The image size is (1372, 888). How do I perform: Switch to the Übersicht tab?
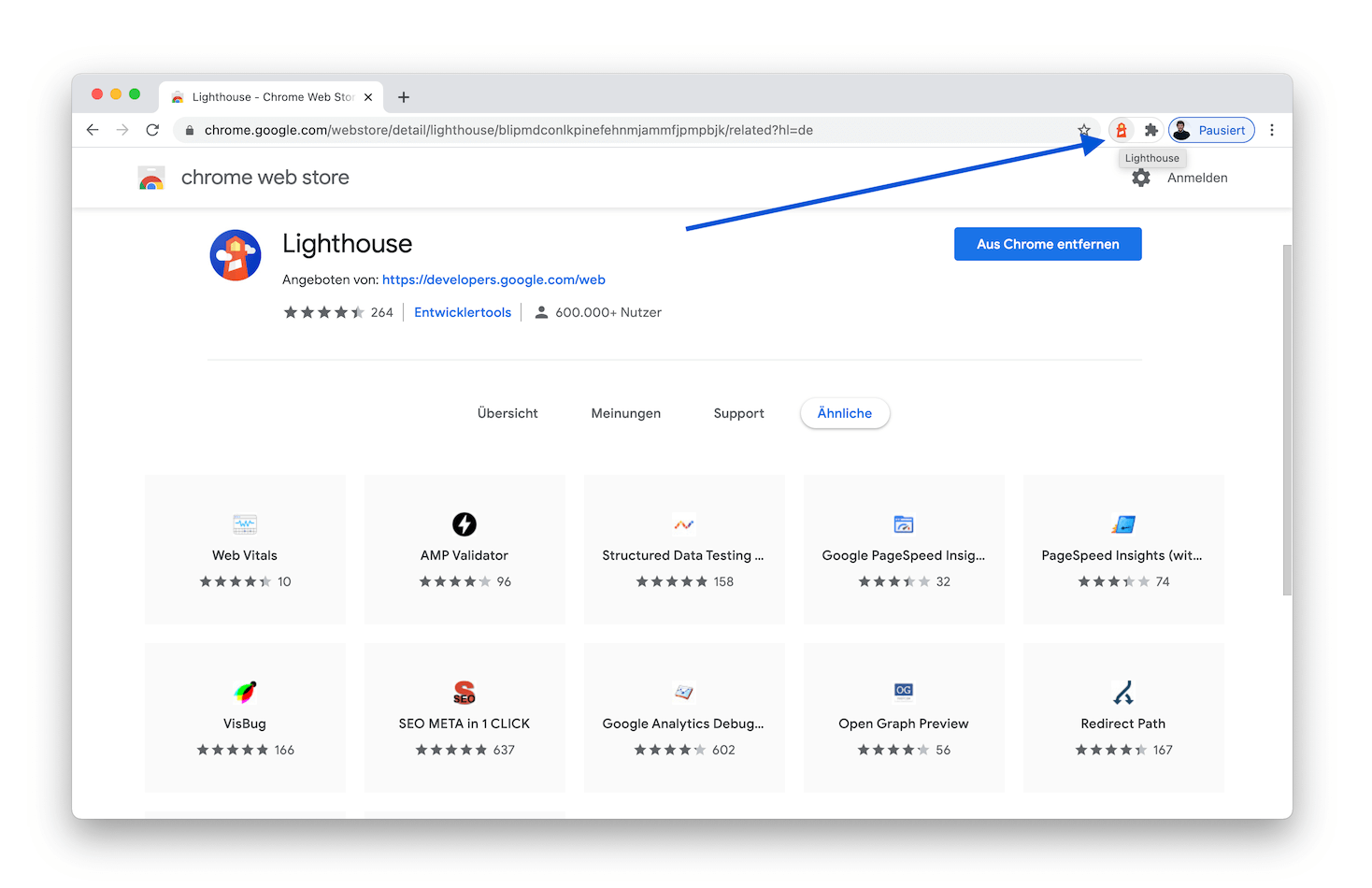(x=507, y=413)
